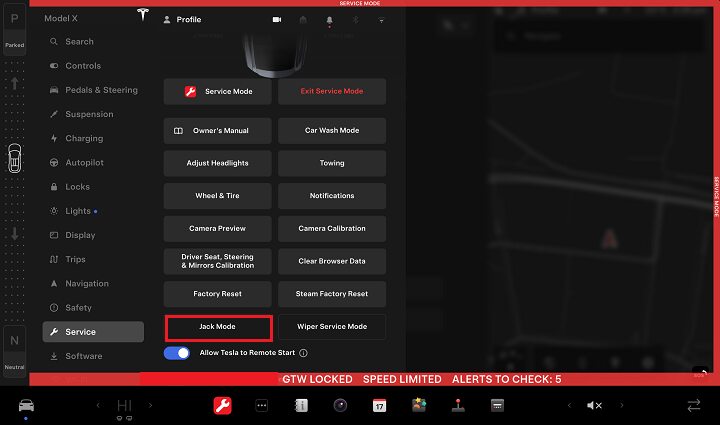Image resolution: width=720 pixels, height=425 pixels.
Task: Open the Profile menu
Action: click(183, 20)
